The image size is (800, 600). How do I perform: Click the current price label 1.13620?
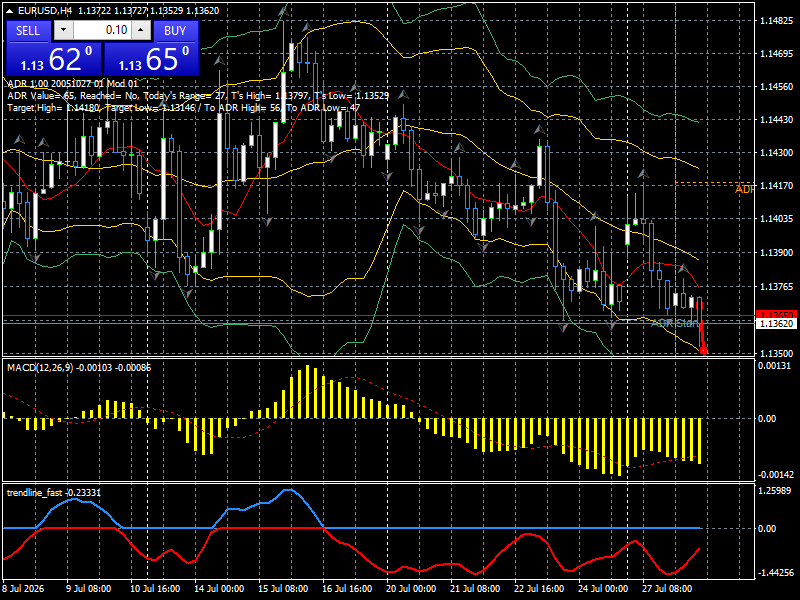[x=777, y=323]
